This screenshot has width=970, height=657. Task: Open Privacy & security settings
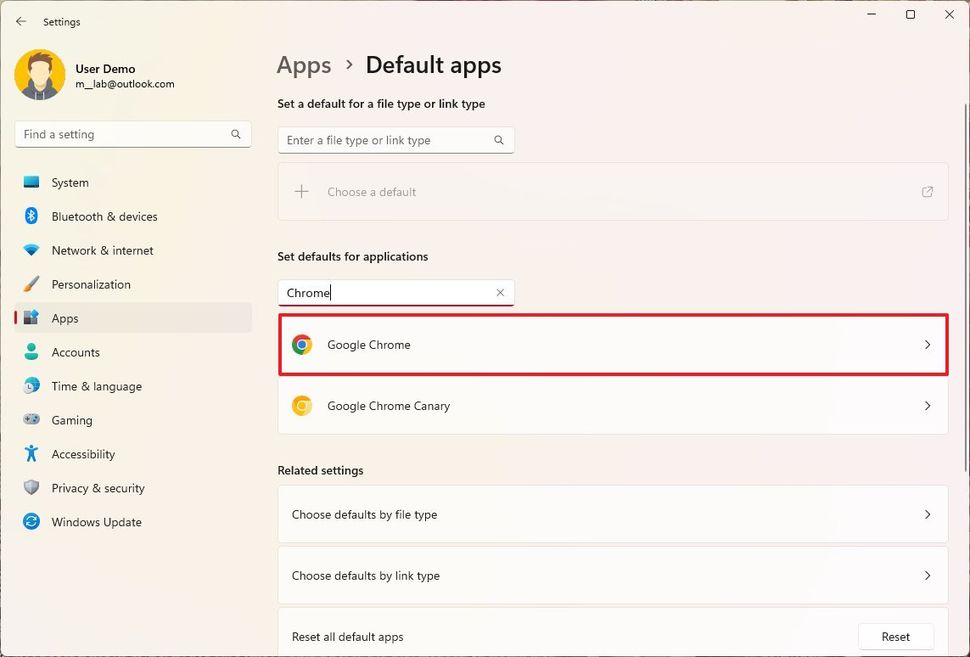98,488
